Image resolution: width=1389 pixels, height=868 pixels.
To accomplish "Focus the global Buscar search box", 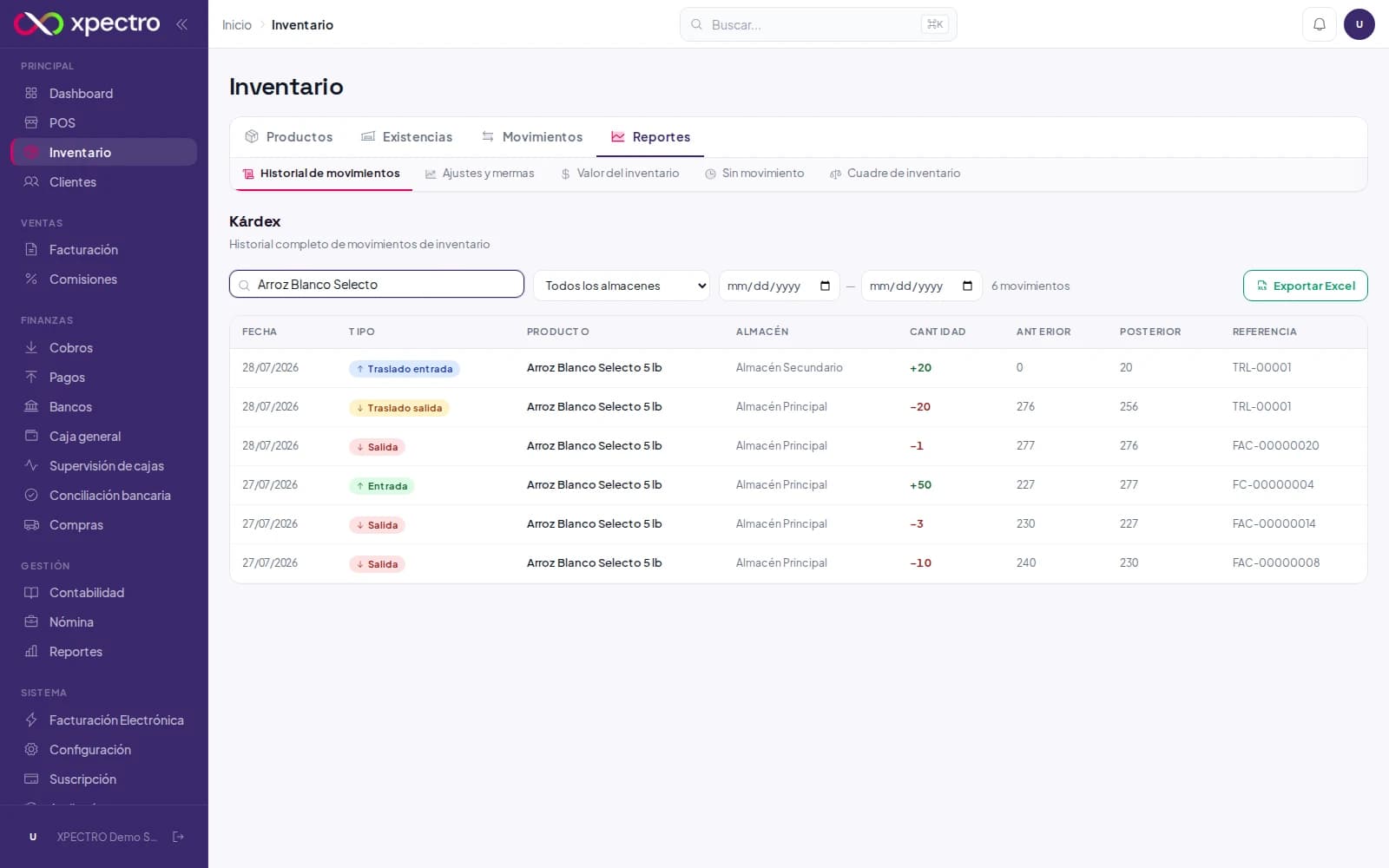I will tap(818, 24).
